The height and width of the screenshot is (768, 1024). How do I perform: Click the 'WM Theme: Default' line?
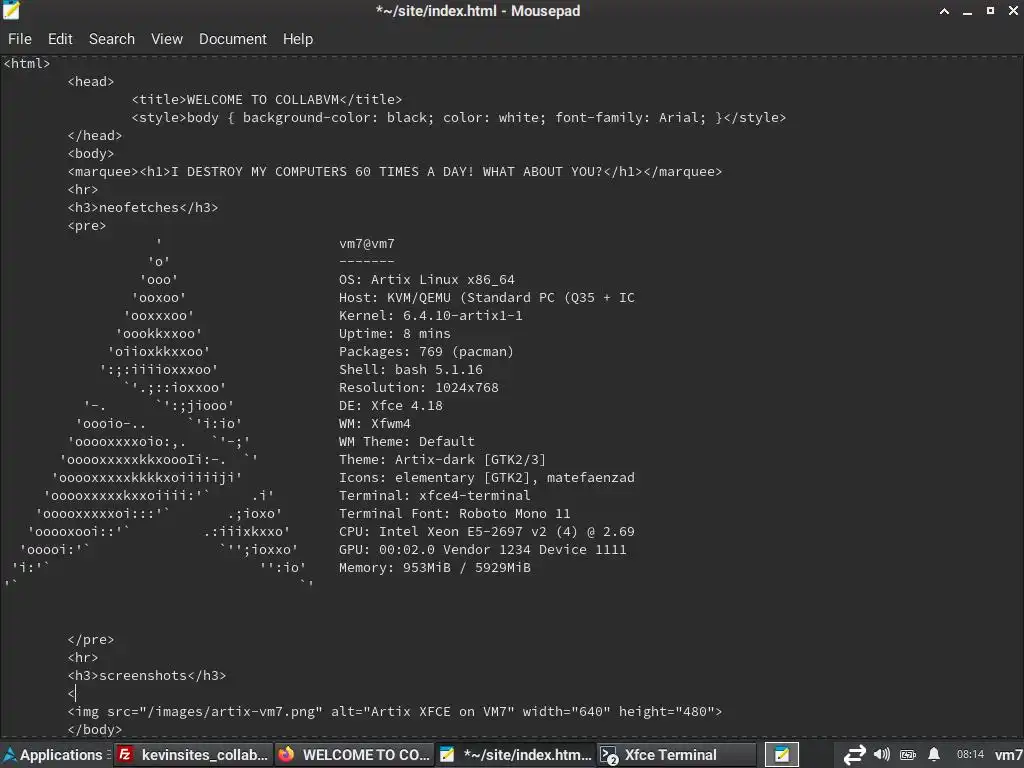click(x=407, y=441)
